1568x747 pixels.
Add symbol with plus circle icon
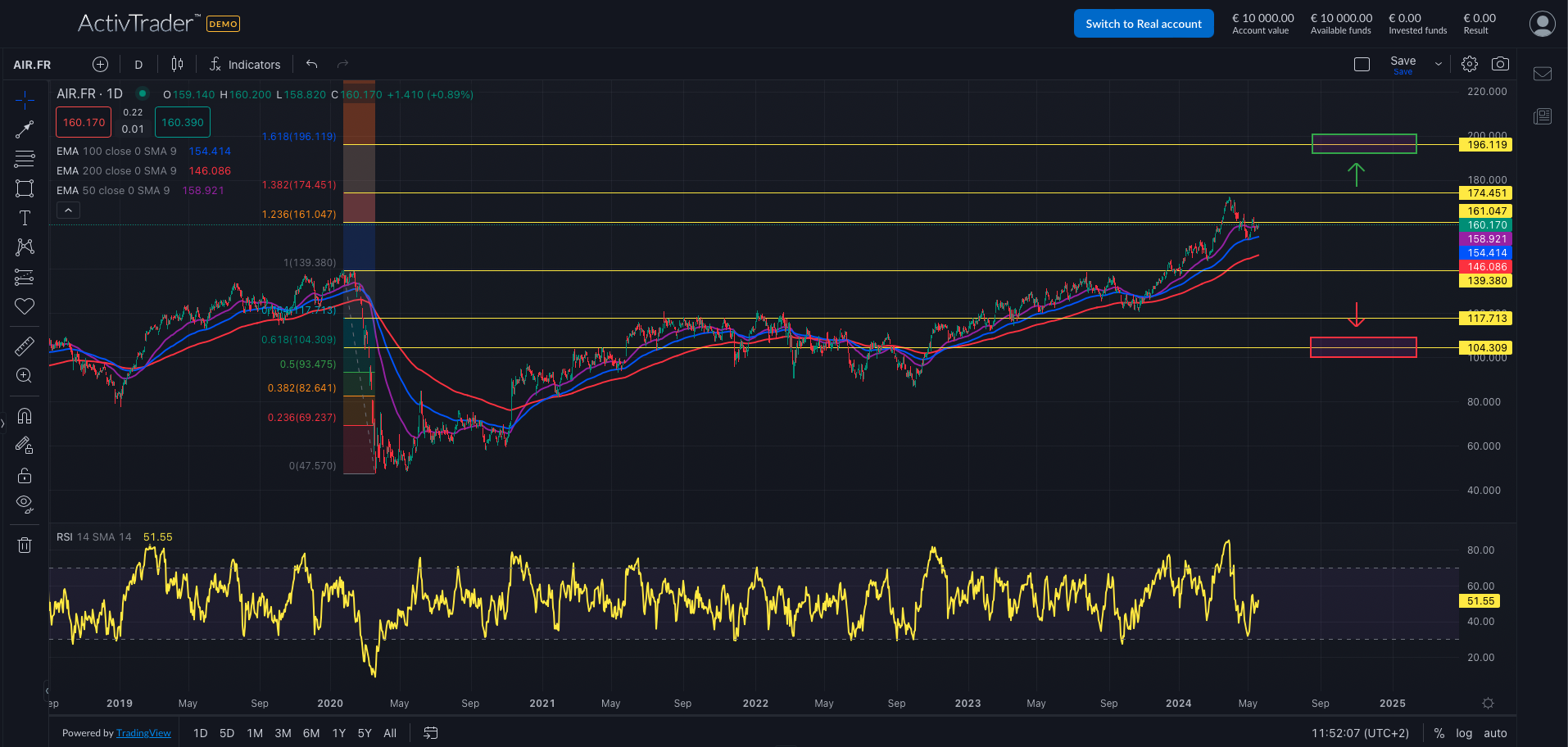coord(100,64)
